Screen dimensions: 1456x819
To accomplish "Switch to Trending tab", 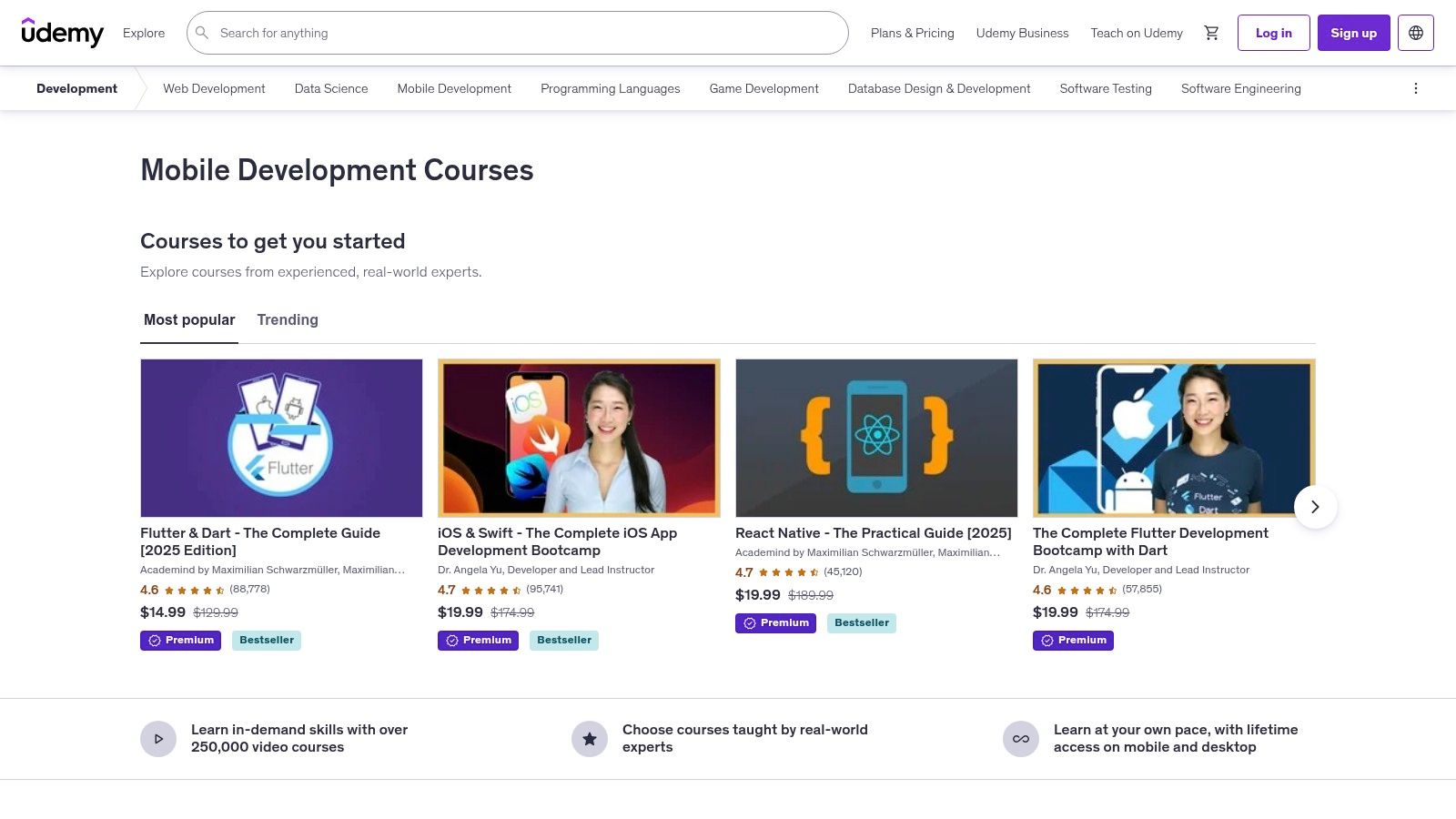I will click(x=288, y=320).
